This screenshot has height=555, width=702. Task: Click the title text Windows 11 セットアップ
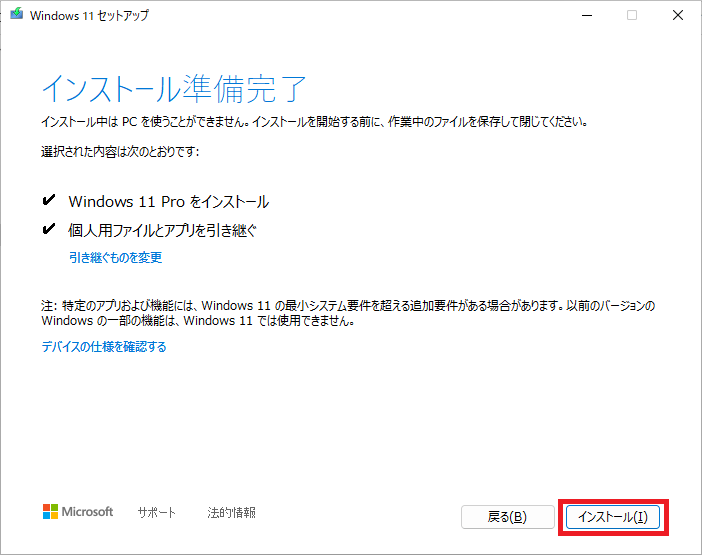pyautogui.click(x=89, y=16)
